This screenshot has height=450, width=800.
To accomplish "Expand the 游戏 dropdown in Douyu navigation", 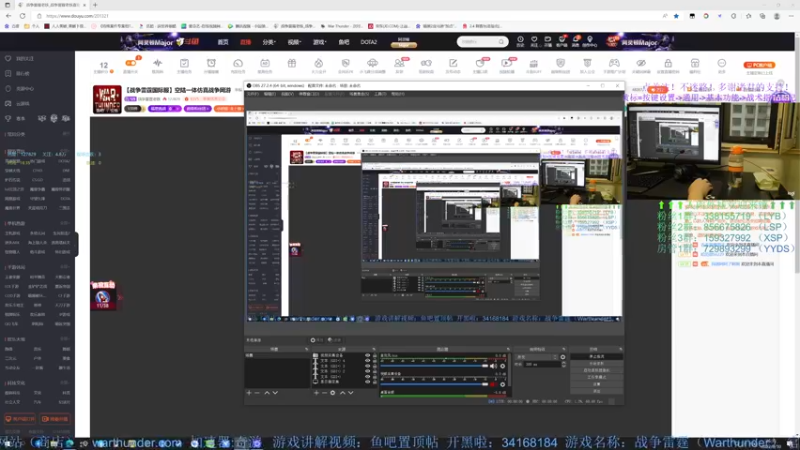I will point(319,42).
